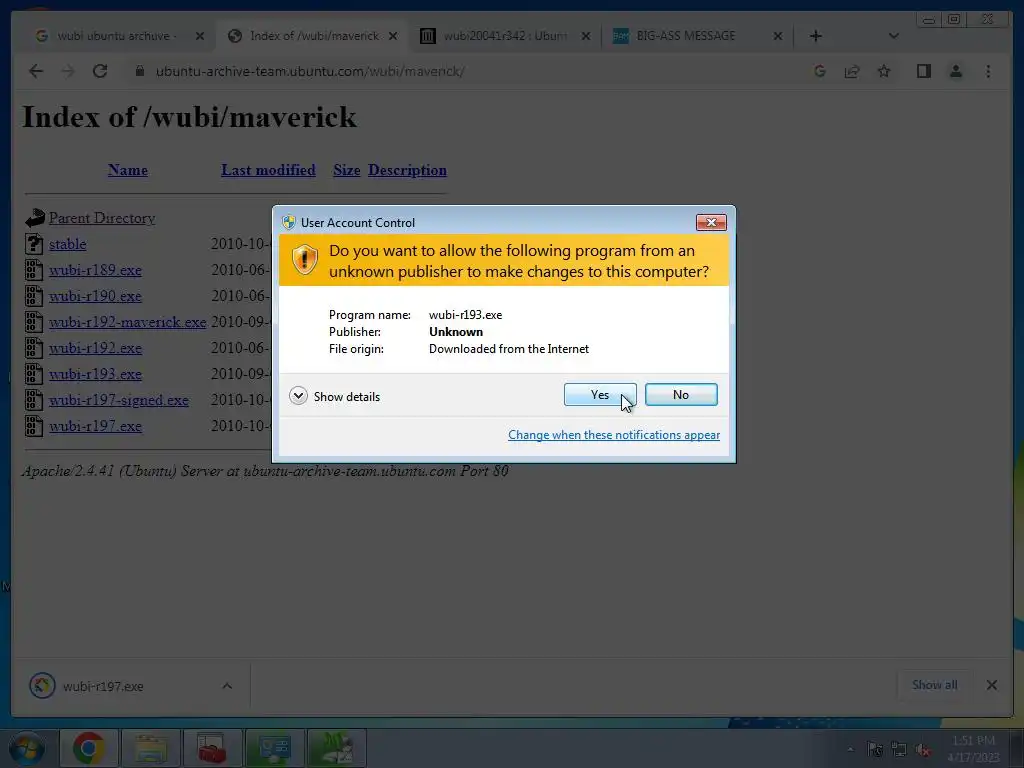The height and width of the screenshot is (768, 1024).
Task: Bookmark this page with star icon
Action: coord(884,71)
